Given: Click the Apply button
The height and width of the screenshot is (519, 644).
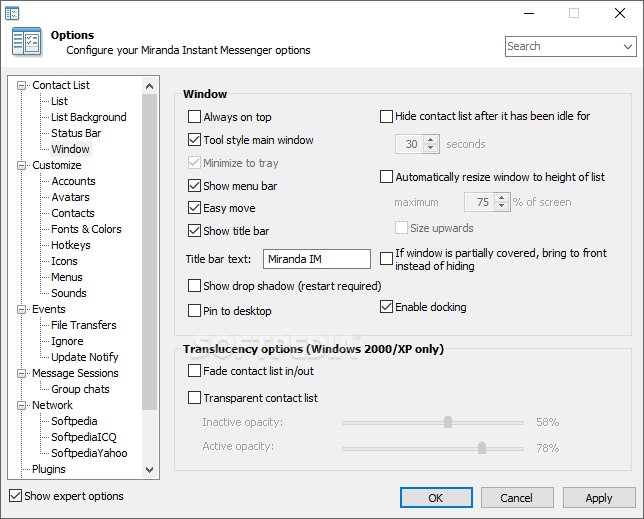Looking at the screenshot, I should [599, 498].
